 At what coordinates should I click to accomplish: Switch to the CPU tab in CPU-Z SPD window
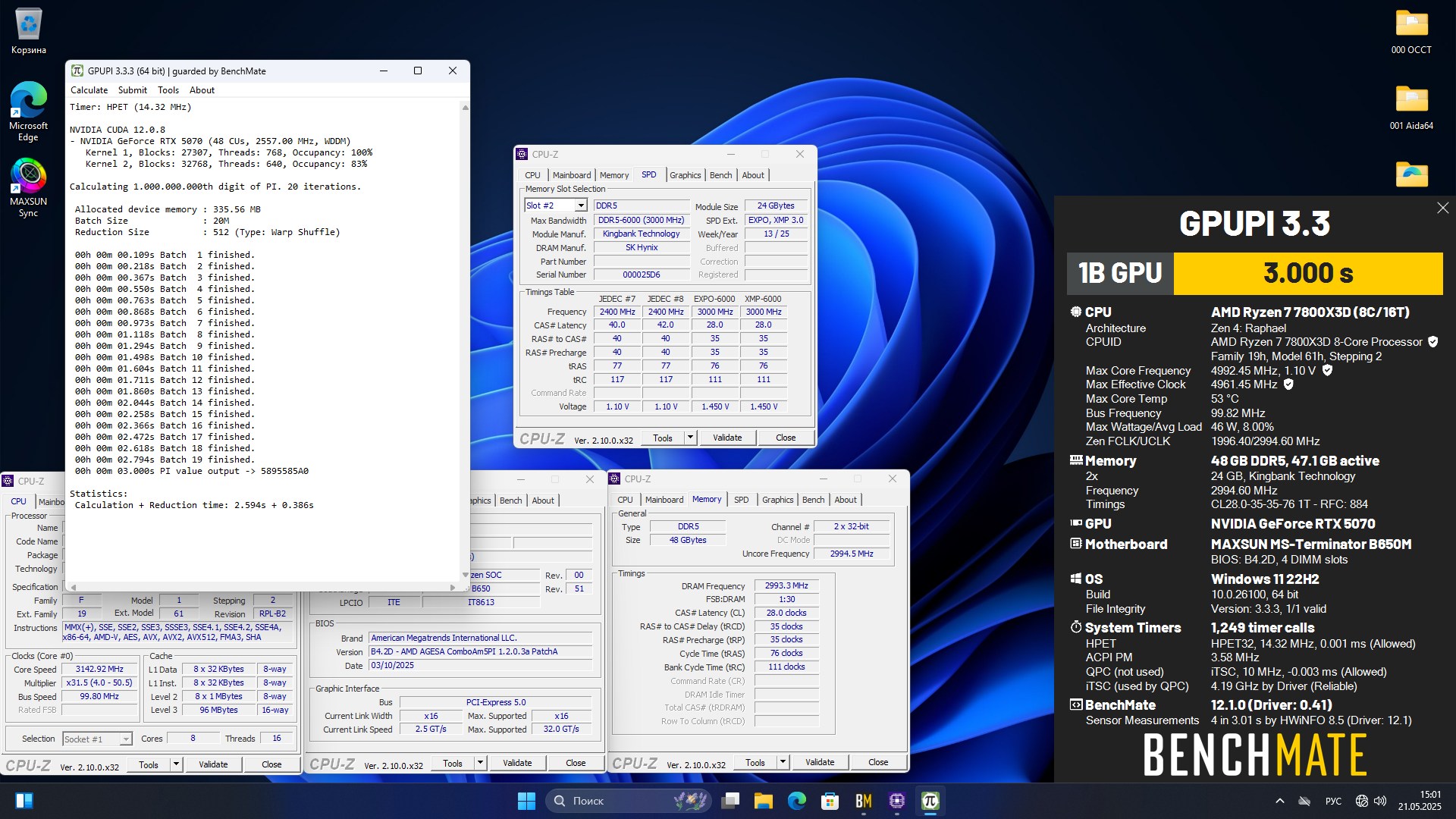(x=533, y=175)
